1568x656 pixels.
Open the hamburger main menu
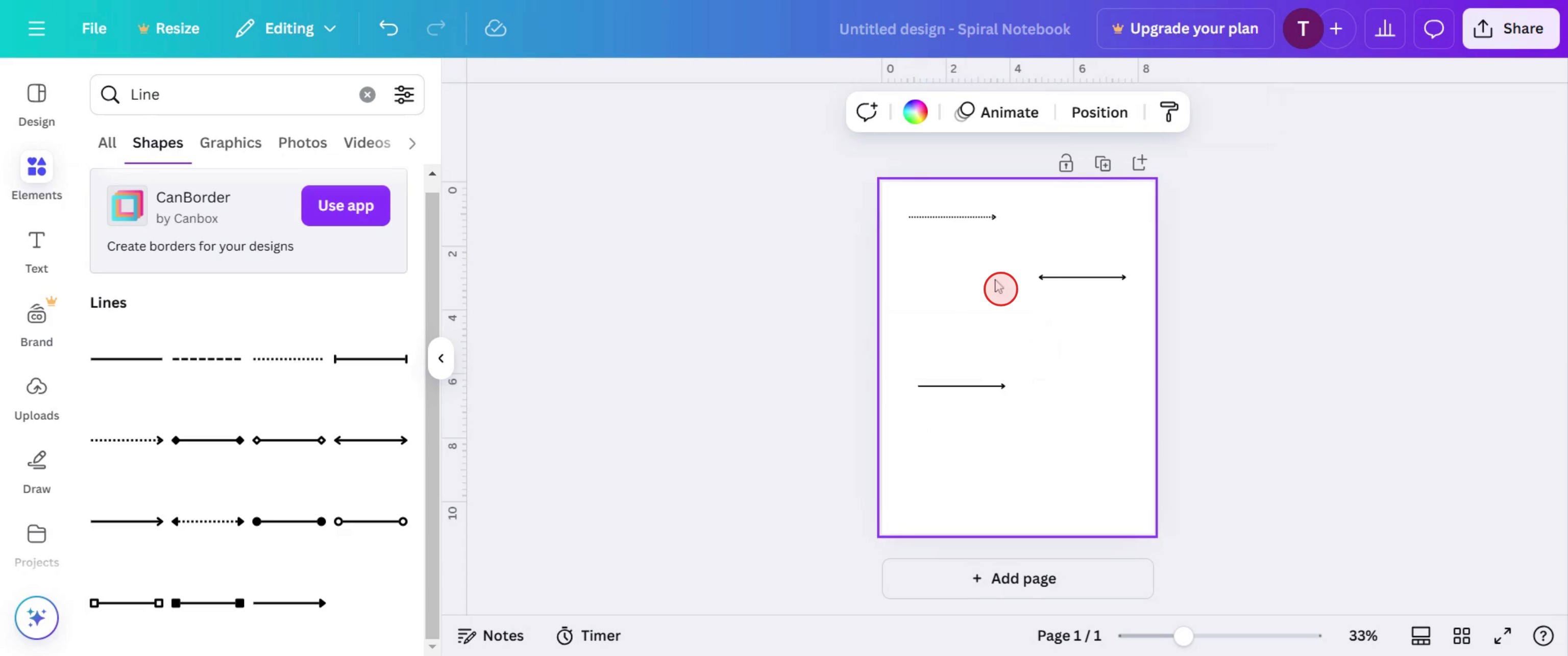coord(37,29)
